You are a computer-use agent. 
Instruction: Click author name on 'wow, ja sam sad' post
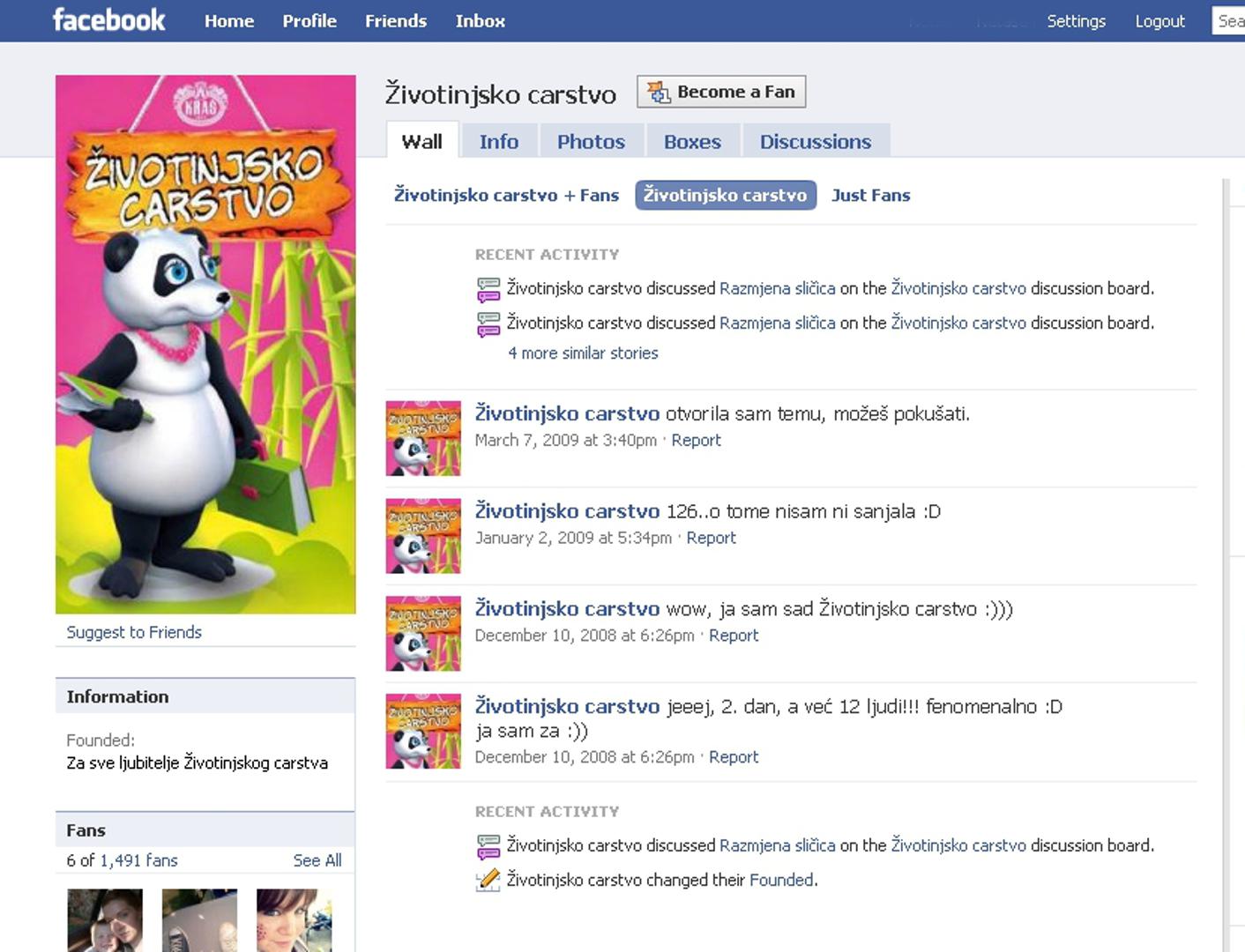[567, 609]
